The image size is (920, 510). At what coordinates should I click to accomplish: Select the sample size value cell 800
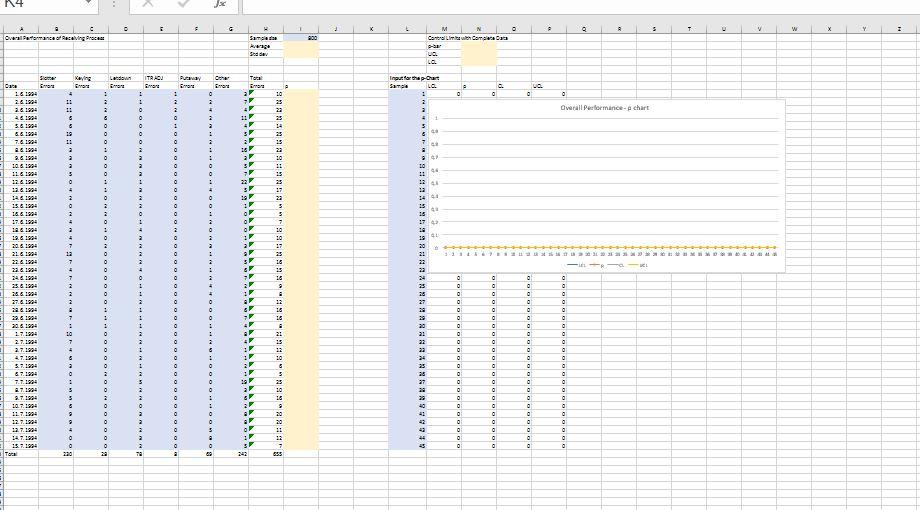tap(301, 38)
